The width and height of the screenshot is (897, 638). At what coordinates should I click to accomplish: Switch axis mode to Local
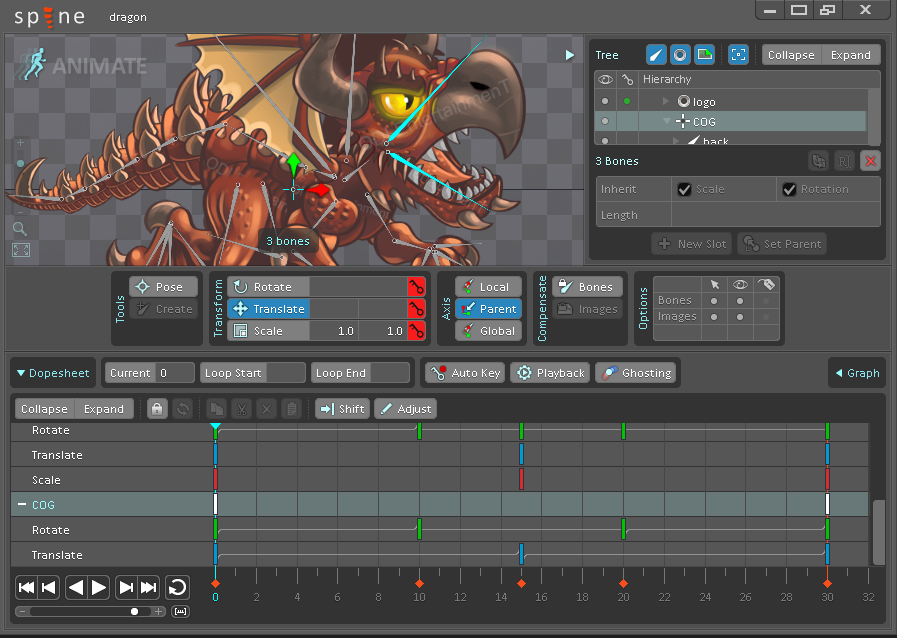pos(488,287)
